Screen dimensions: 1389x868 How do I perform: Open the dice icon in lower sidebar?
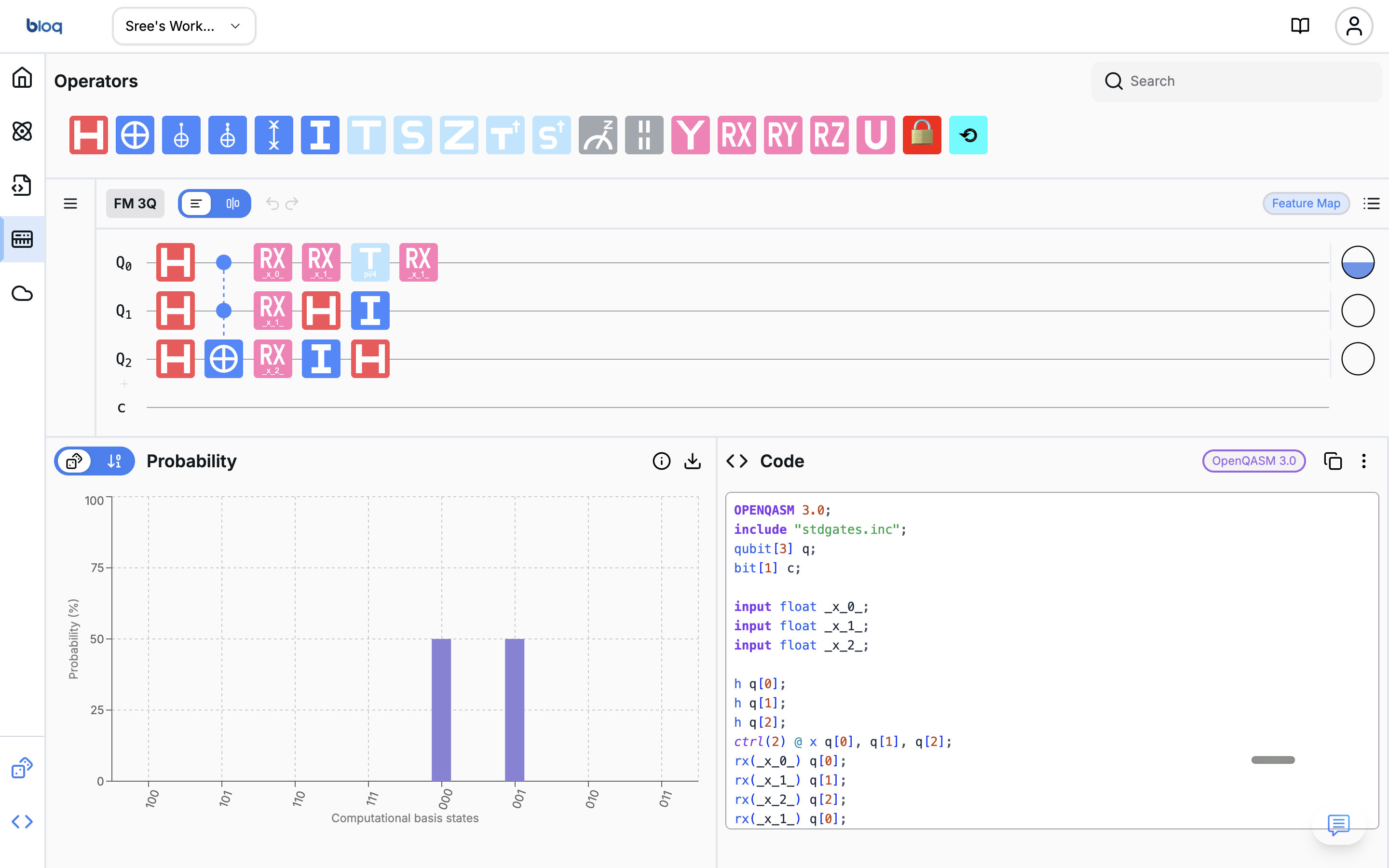(x=22, y=768)
